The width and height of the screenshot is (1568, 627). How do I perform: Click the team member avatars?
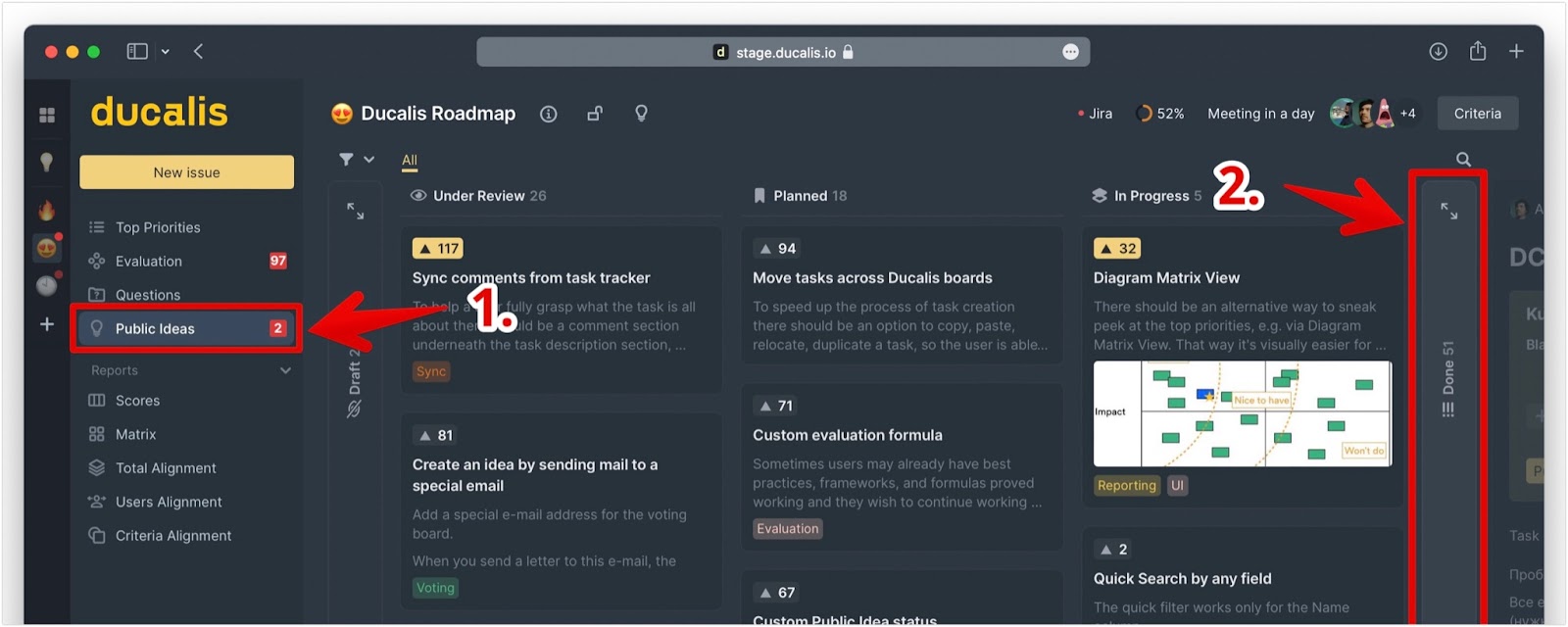click(1361, 114)
